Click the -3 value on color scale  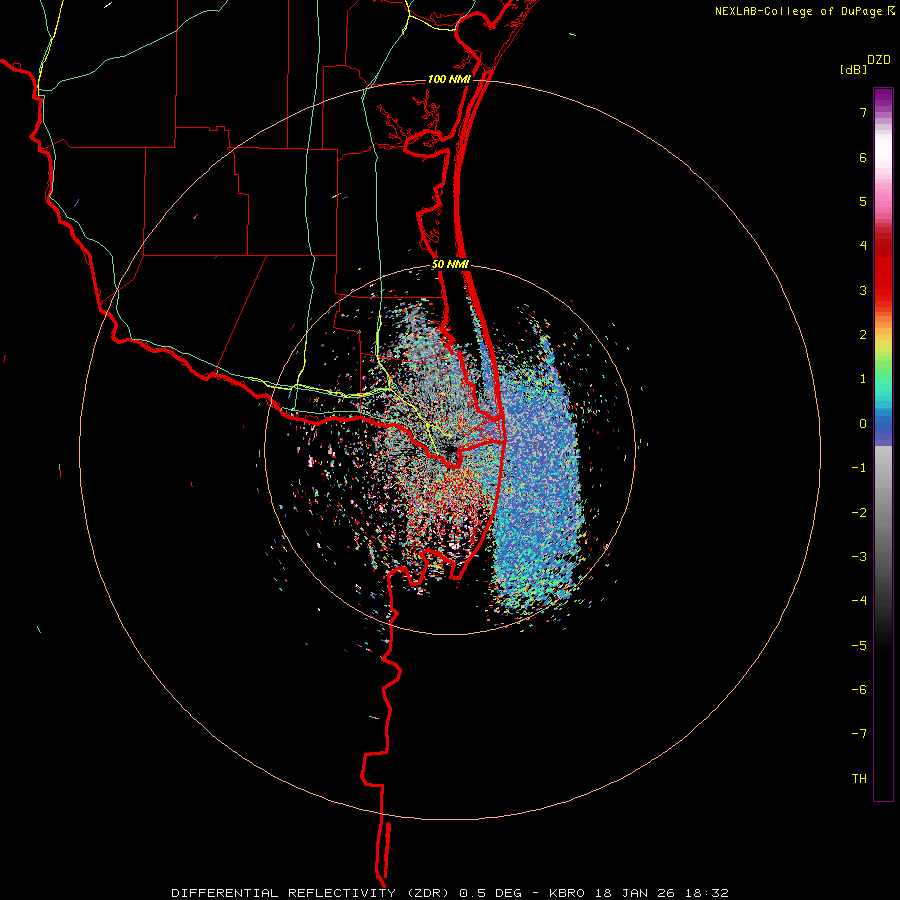tap(859, 557)
